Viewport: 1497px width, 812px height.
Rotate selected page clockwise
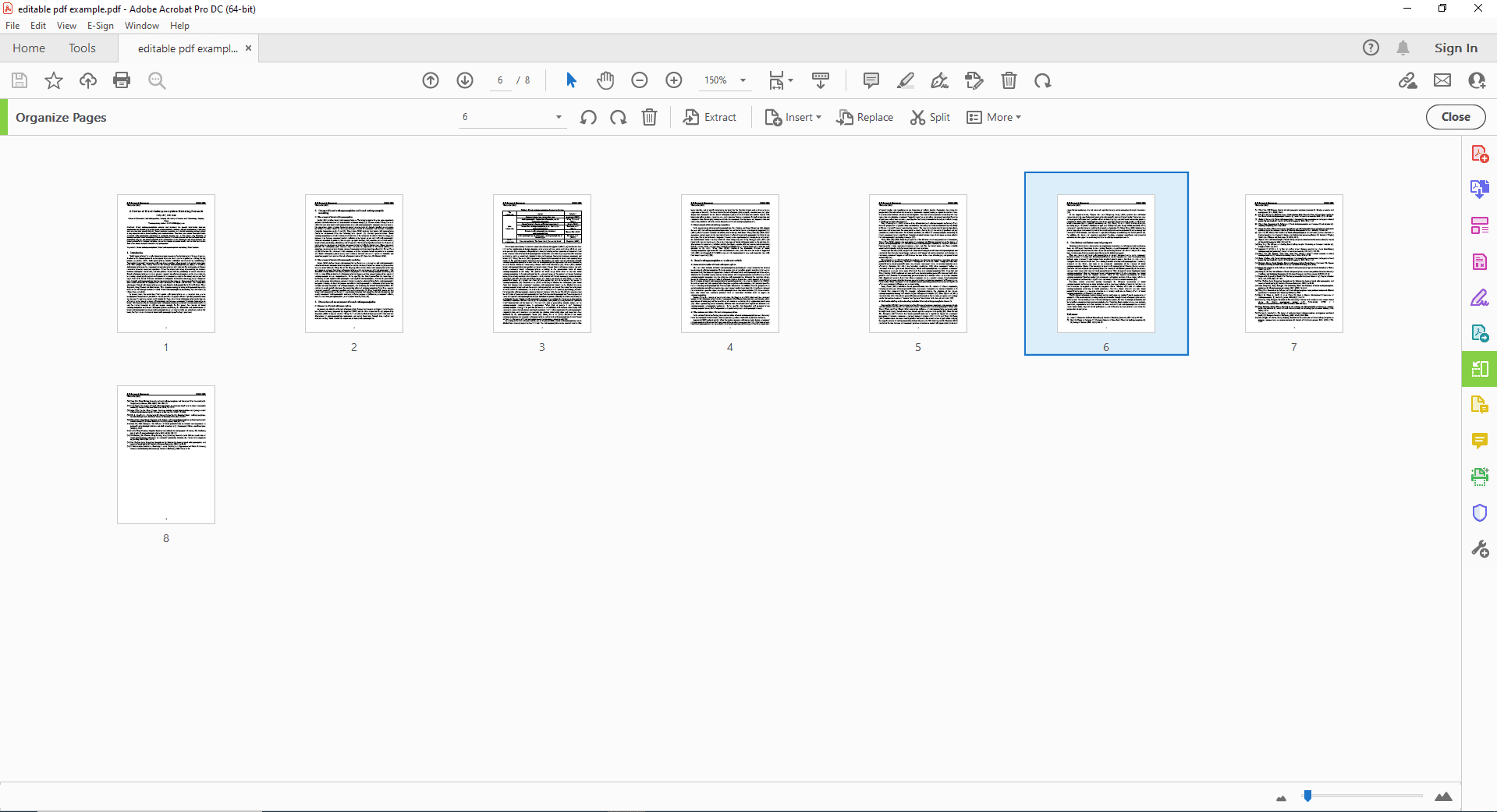pos(619,117)
